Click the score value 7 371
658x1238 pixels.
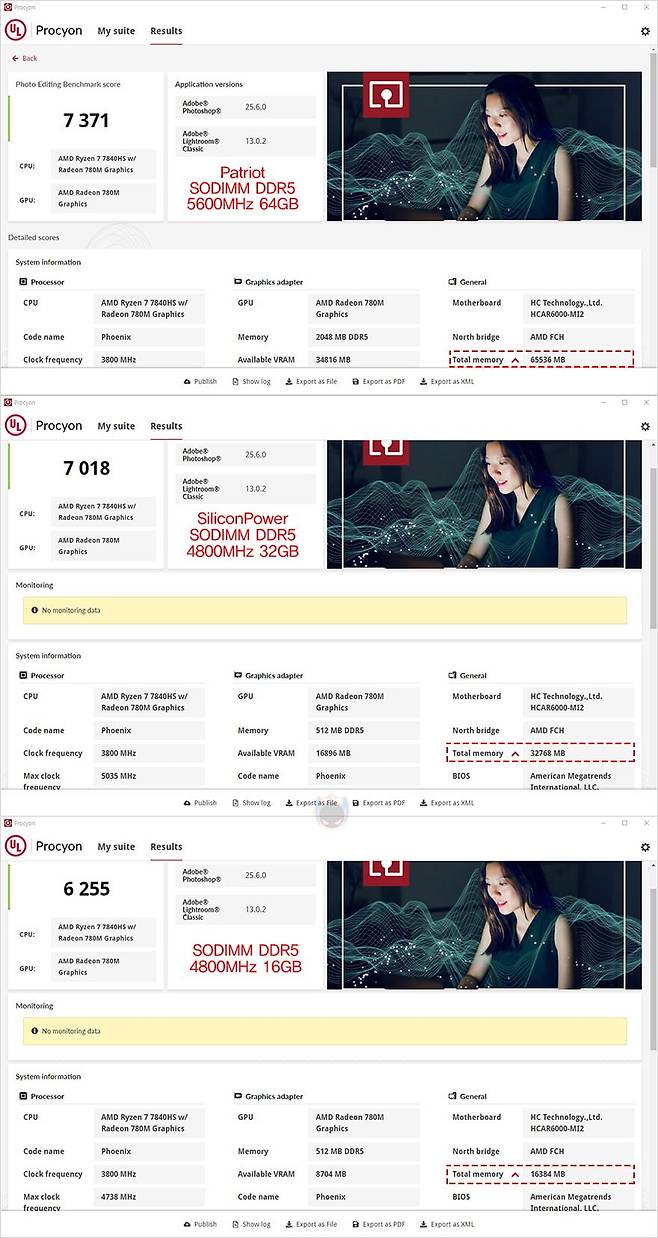(x=86, y=120)
